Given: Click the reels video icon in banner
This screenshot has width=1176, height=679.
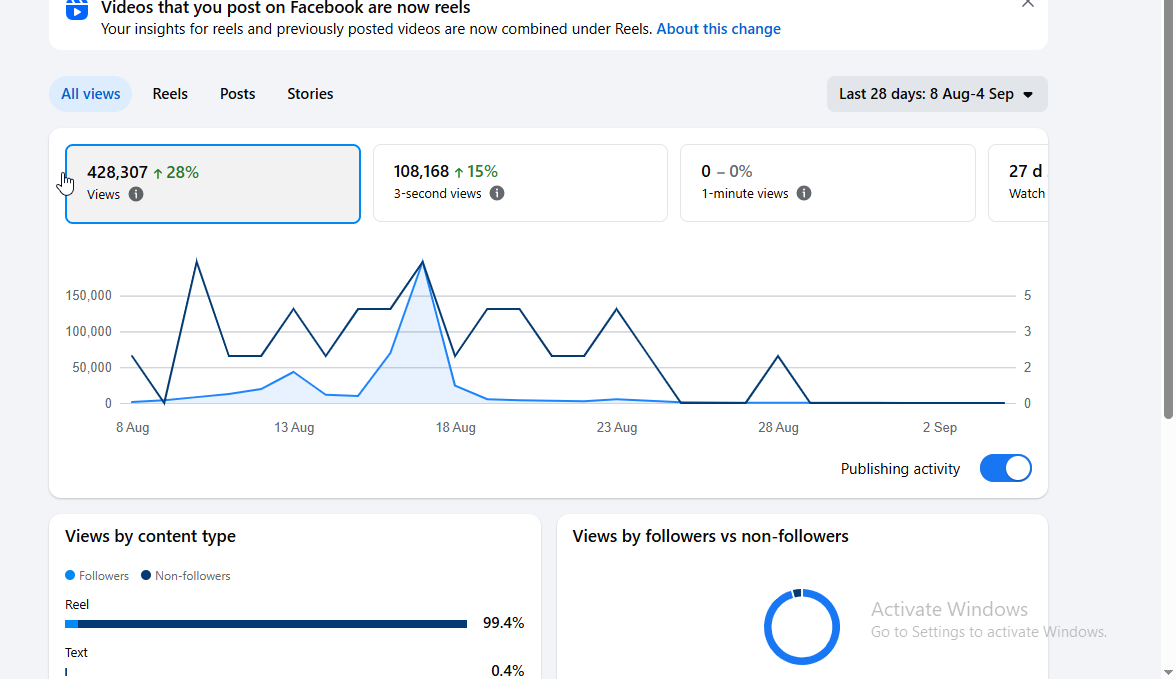Looking at the screenshot, I should 76,10.
